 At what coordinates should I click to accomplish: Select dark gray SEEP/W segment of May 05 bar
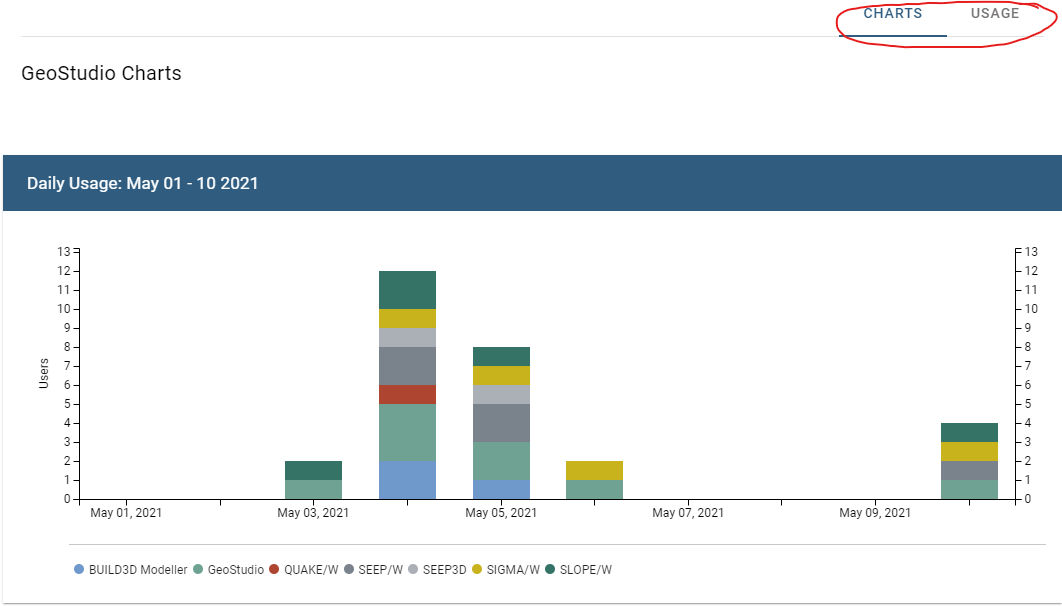click(501, 423)
